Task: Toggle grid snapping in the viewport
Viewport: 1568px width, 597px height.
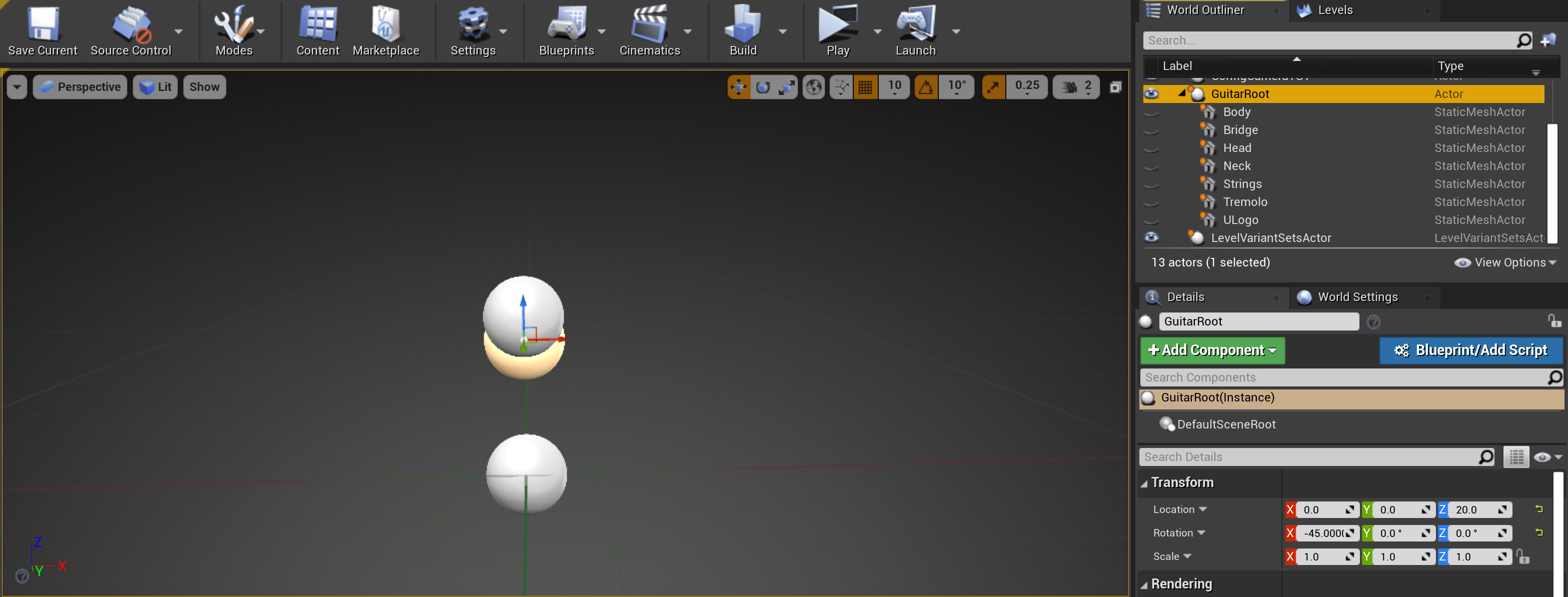Action: pyautogui.click(x=865, y=87)
